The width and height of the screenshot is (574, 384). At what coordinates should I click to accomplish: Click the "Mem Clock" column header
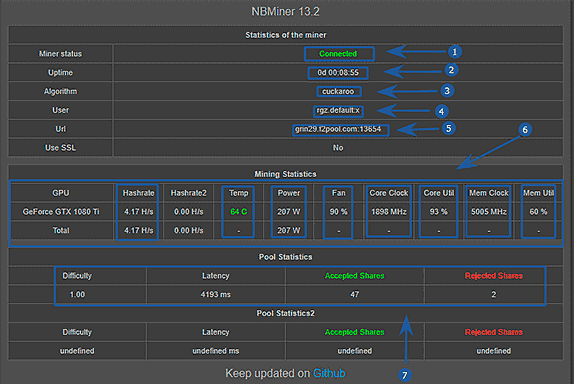pyautogui.click(x=489, y=193)
